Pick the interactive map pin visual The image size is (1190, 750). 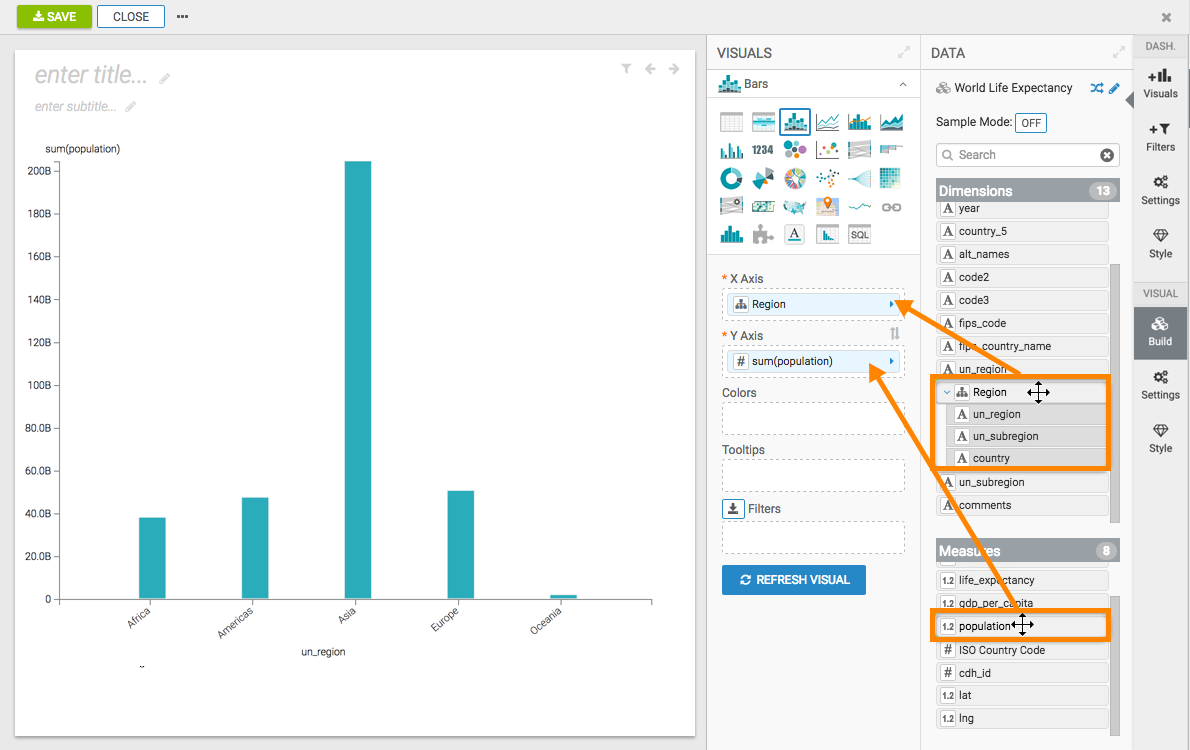[x=827, y=206]
